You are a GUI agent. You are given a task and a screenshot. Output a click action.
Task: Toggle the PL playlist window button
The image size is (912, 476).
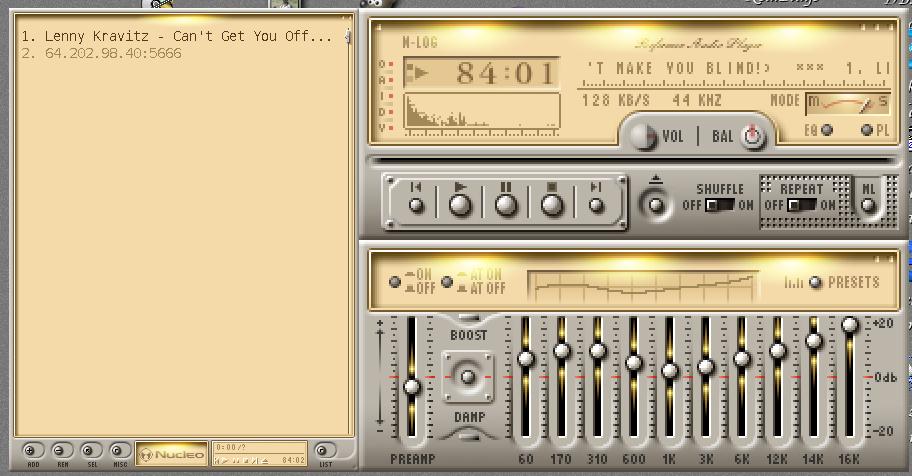tap(867, 130)
